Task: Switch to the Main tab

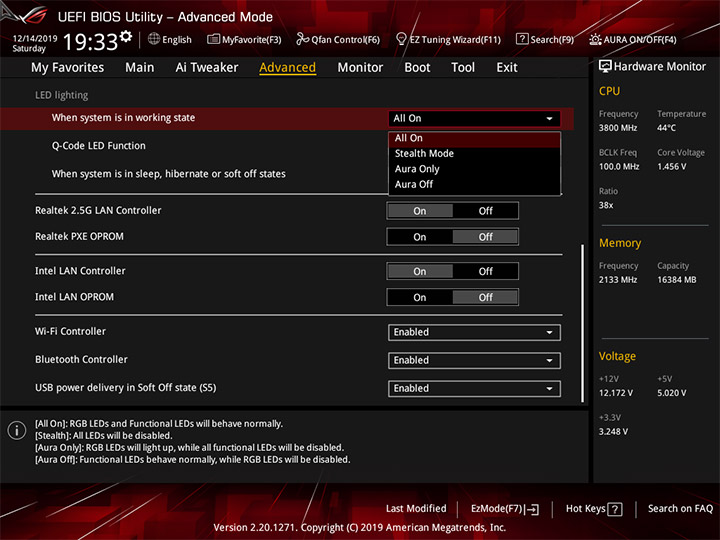Action: coord(140,68)
